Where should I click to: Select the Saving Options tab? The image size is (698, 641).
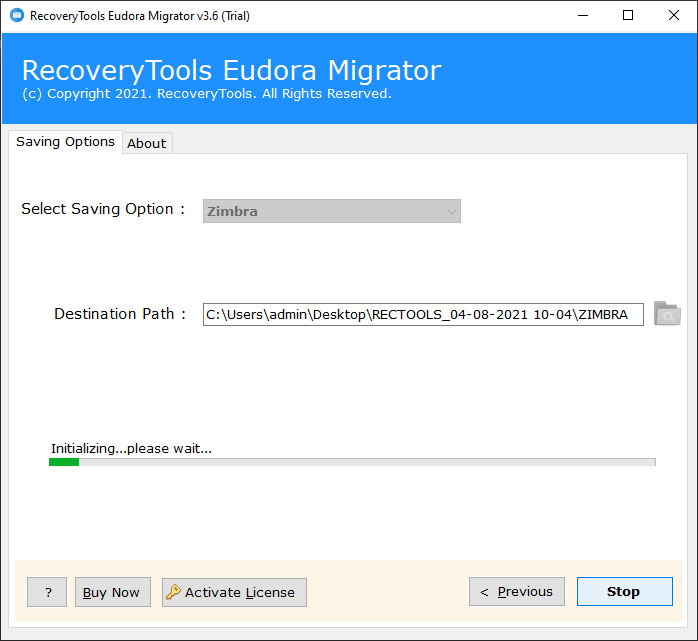[x=65, y=142]
